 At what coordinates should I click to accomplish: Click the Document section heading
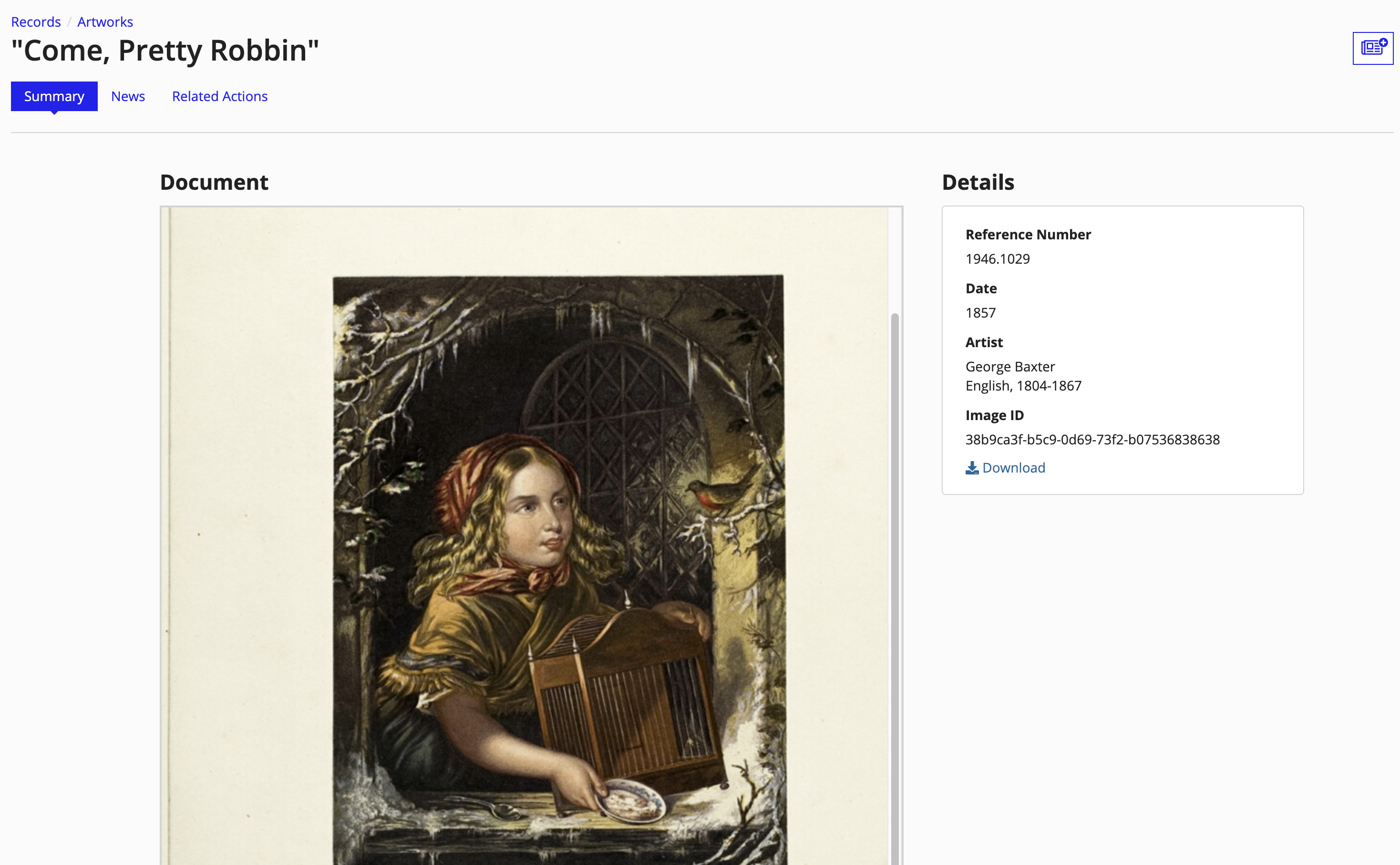(x=214, y=182)
